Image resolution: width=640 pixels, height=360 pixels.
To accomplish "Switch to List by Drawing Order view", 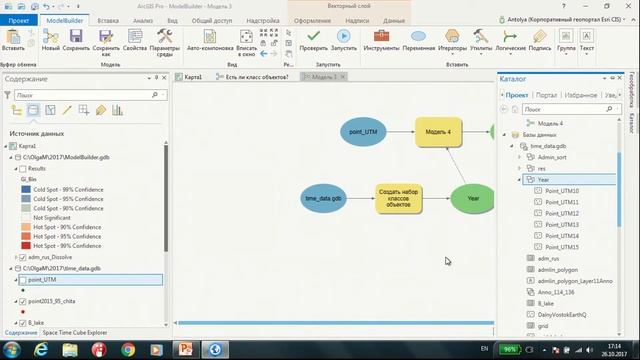I will [16, 110].
